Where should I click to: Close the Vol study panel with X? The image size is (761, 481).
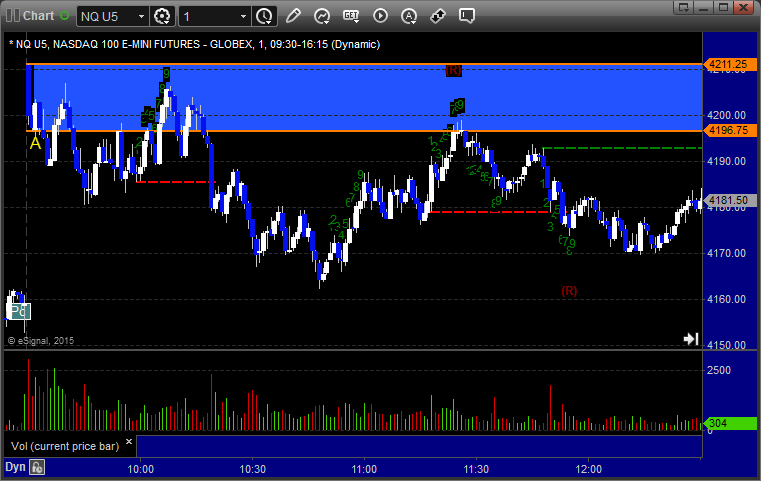(x=129, y=442)
